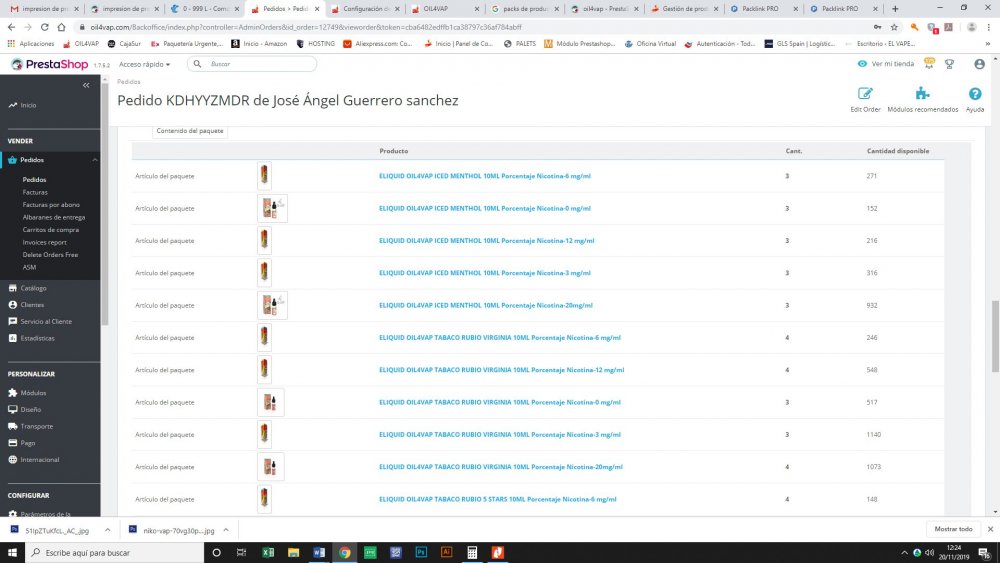Open TABACO RUBIO VIRGINIA Nicotina-3 mg/ml link

[x=499, y=435]
